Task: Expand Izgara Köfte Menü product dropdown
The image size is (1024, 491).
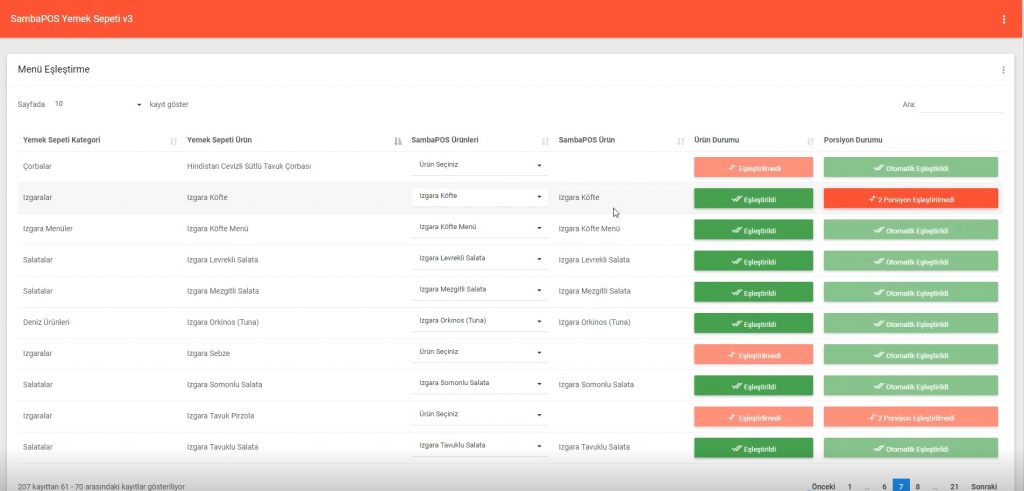Action: coord(479,228)
